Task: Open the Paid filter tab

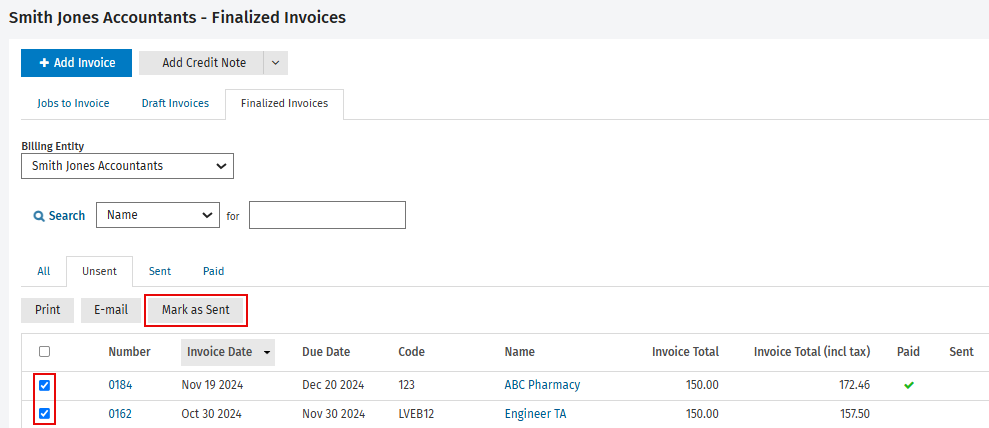Action: pyautogui.click(x=213, y=272)
